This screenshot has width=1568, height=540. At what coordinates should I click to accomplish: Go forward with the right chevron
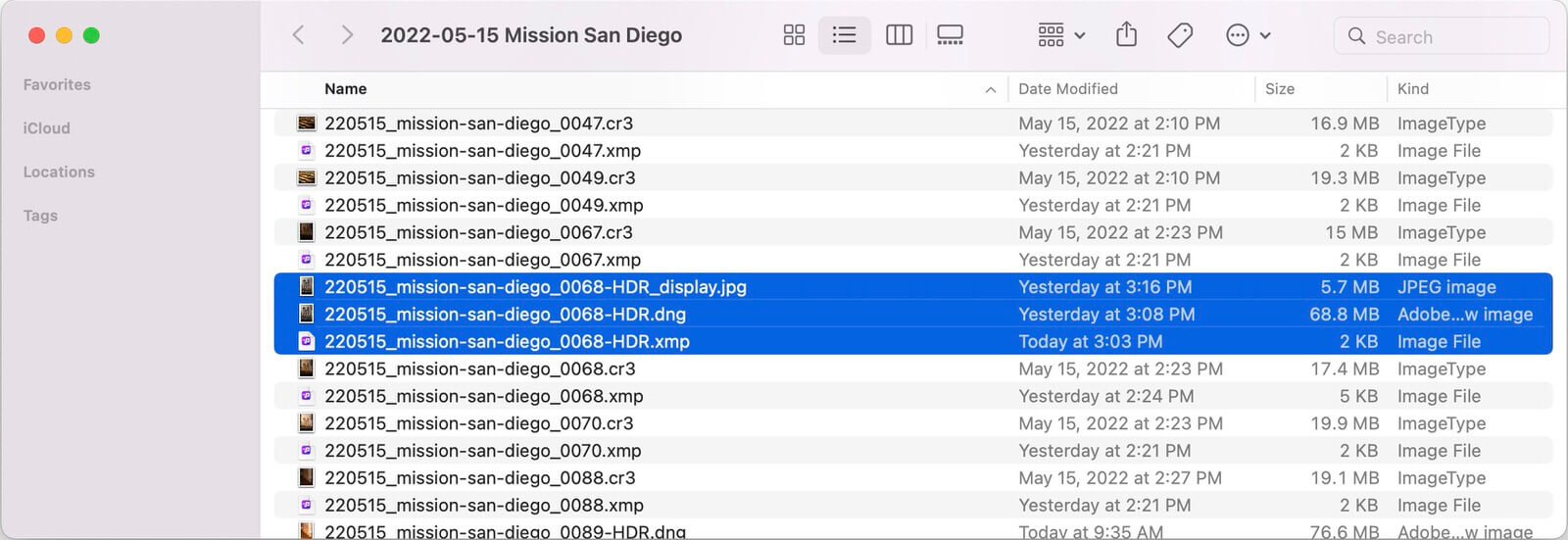(x=346, y=35)
